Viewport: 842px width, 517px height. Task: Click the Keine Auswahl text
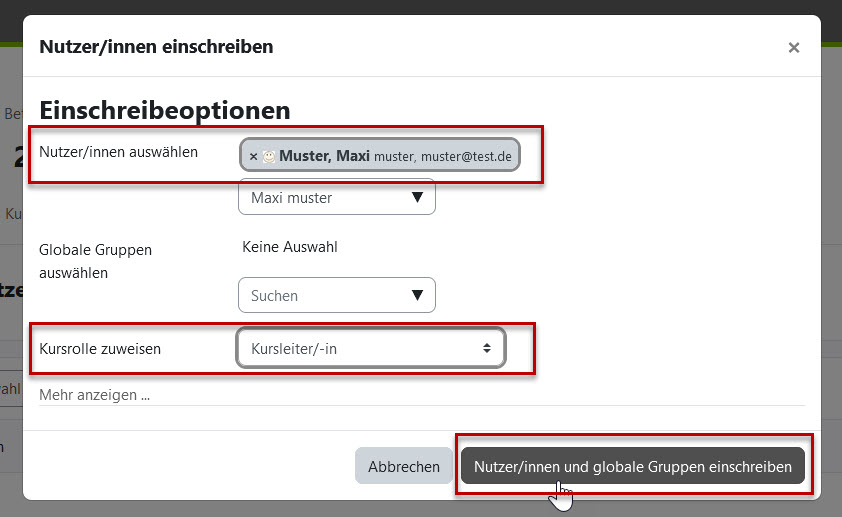[290, 246]
